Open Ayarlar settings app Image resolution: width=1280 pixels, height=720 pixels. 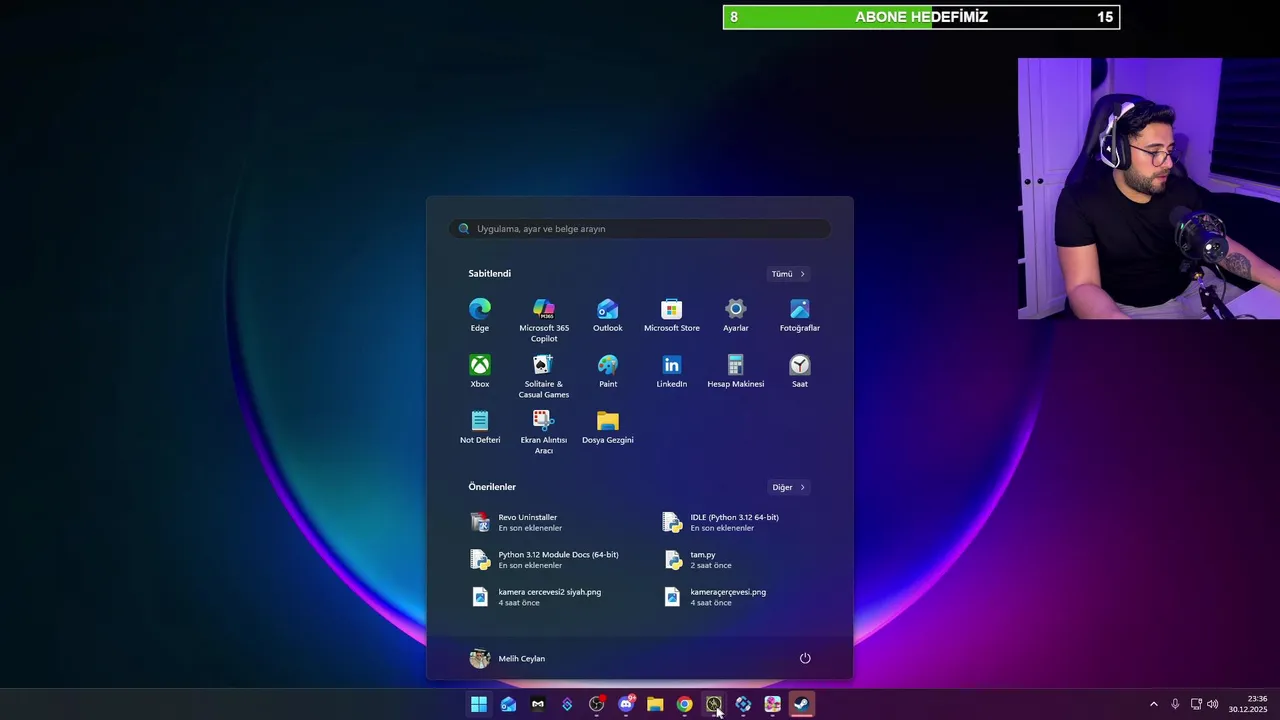736,315
